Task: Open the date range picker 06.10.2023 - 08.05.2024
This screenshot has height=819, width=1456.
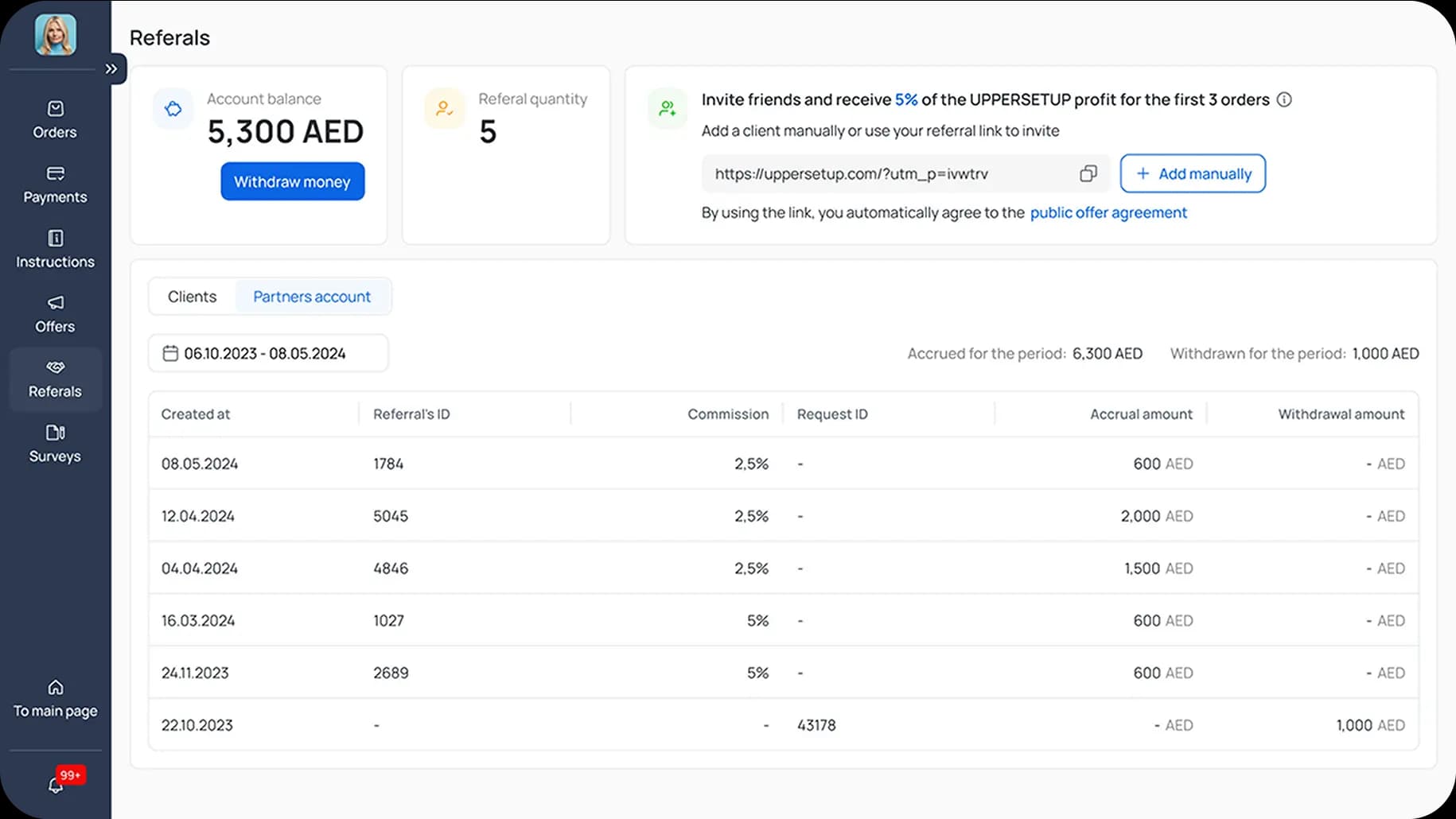Action: (x=267, y=354)
